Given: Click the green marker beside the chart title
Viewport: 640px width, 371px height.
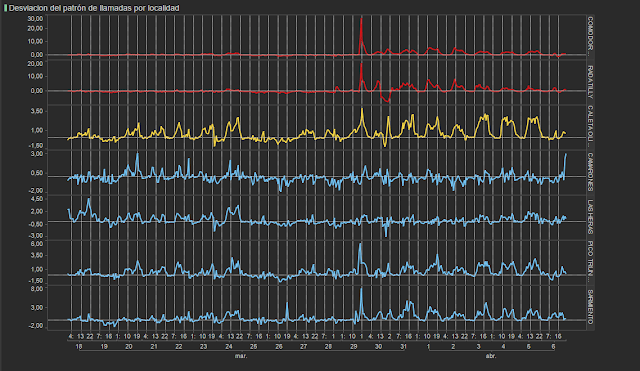Looking at the screenshot, I should coord(5,8).
